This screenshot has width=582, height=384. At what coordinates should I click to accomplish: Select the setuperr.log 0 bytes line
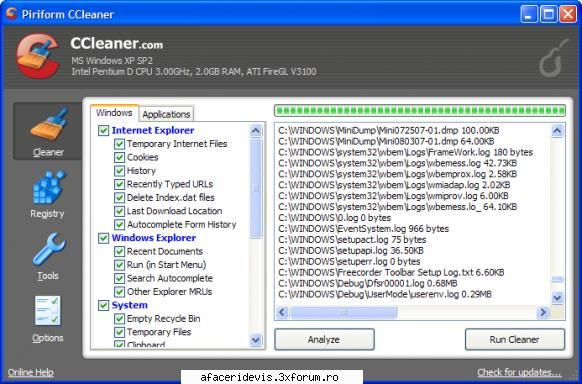[x=349, y=262]
